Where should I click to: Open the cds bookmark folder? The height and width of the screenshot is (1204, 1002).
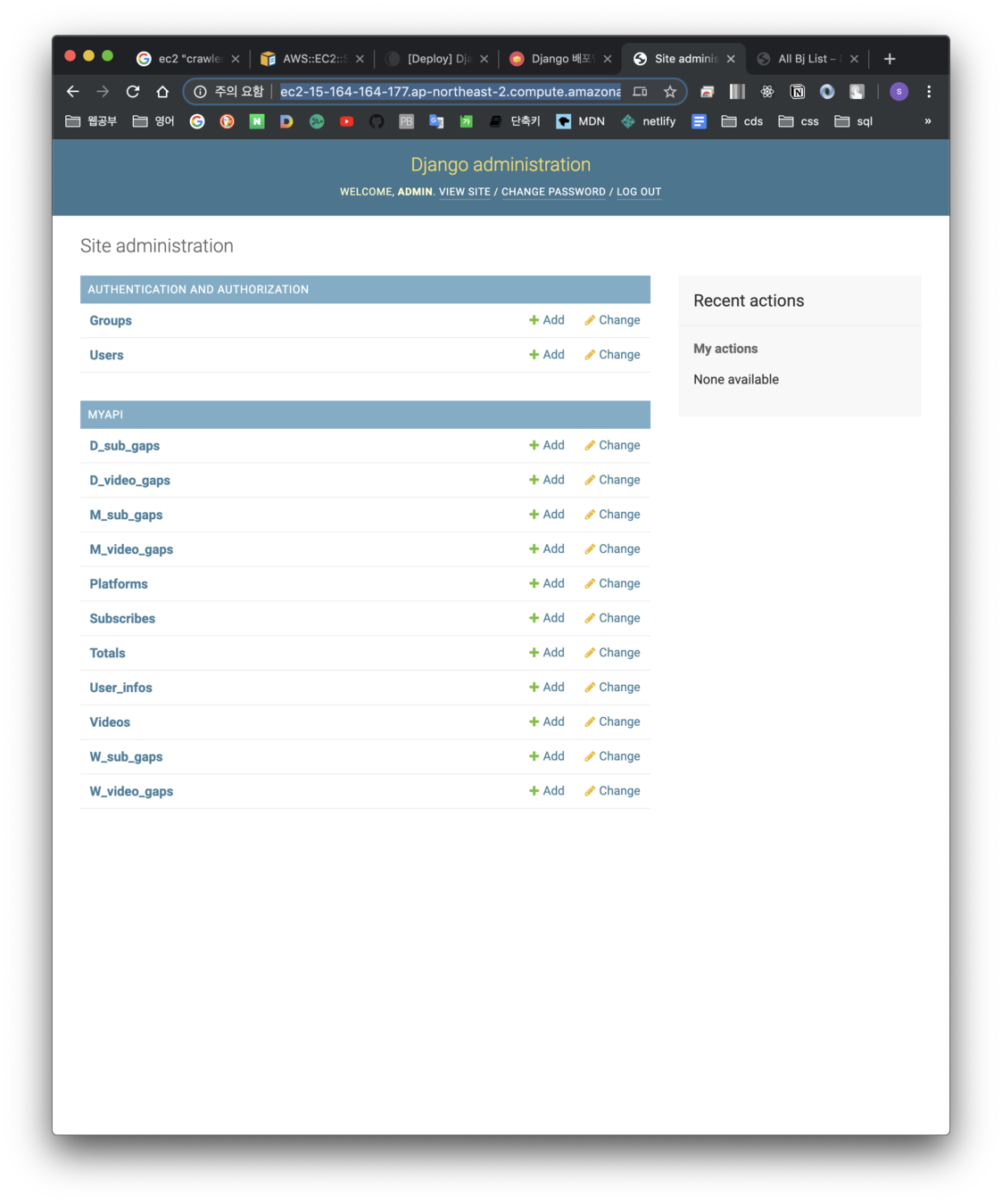pyautogui.click(x=742, y=121)
